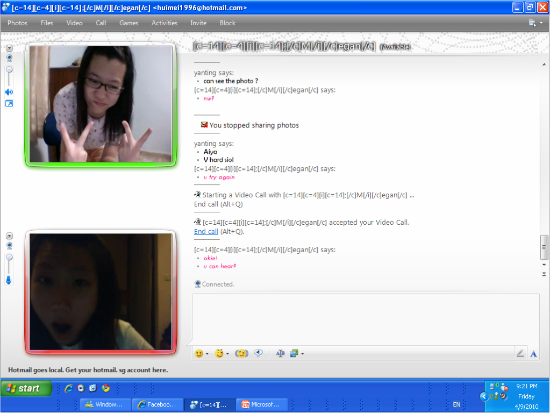
Task: Click the voice clip icon
Action: point(259,353)
